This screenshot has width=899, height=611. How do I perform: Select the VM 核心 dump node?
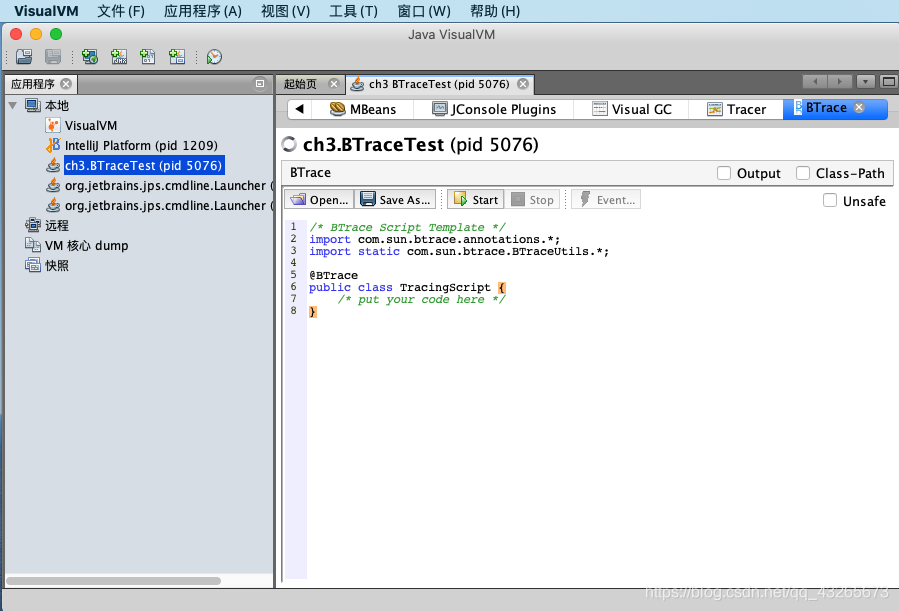pyautogui.click(x=87, y=246)
